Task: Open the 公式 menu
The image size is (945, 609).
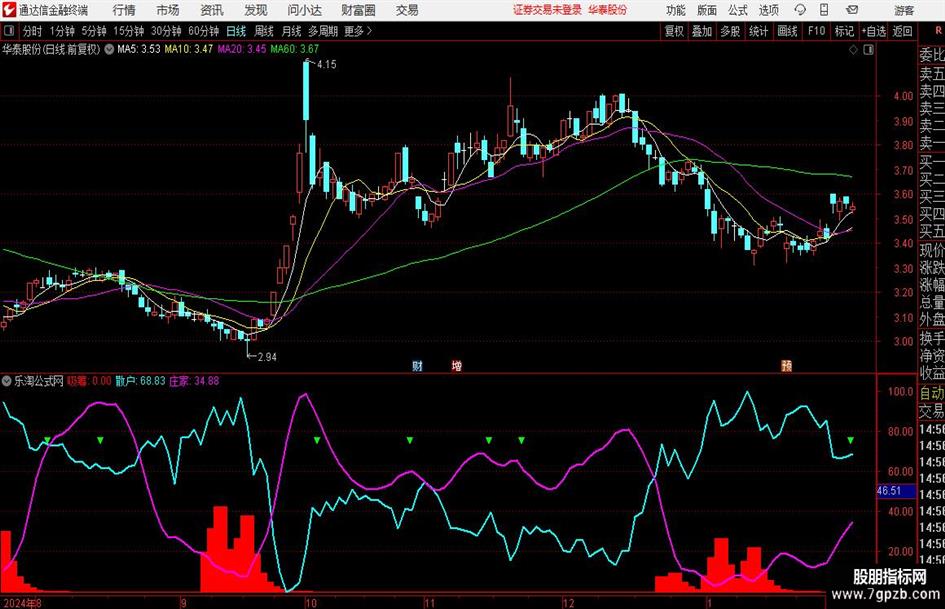Action: click(x=738, y=10)
